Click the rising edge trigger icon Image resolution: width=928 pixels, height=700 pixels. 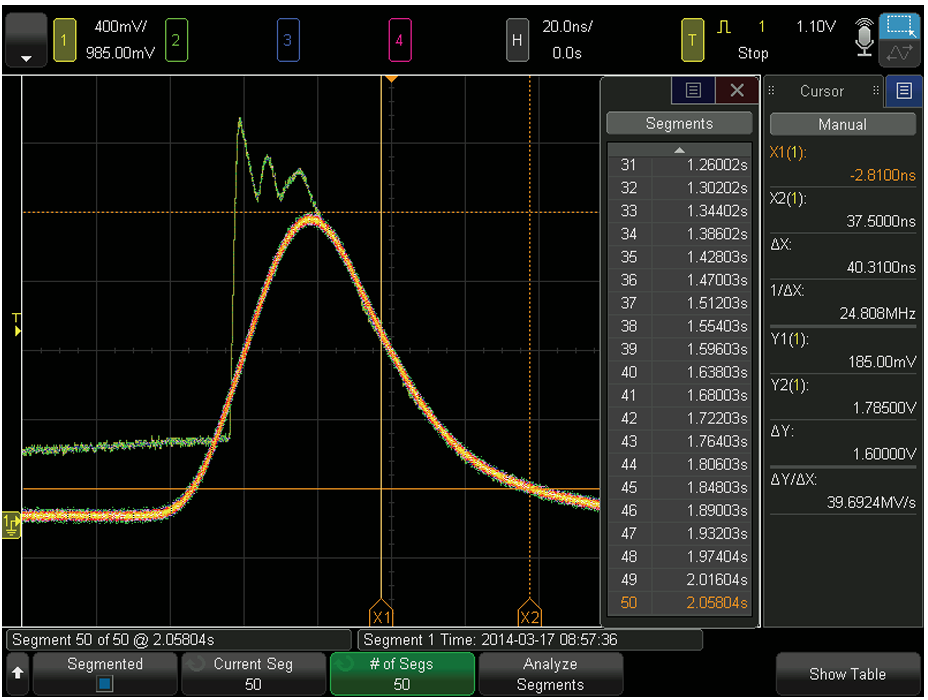tap(723, 27)
